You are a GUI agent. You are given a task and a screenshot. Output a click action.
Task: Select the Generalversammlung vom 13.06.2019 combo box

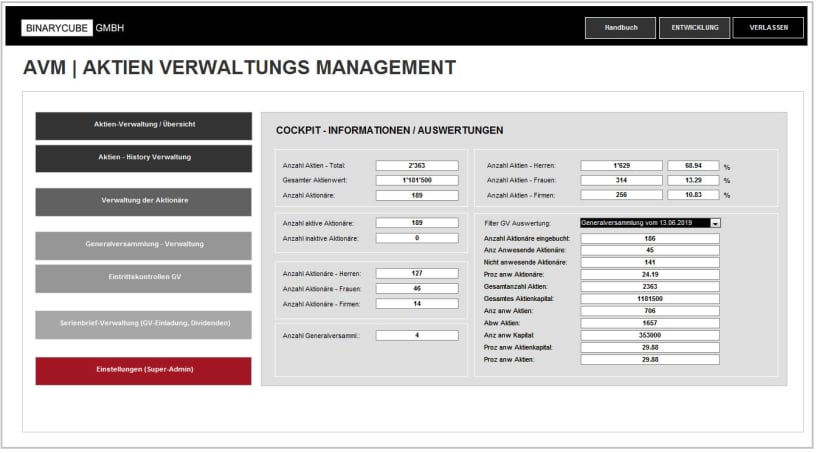643,223
